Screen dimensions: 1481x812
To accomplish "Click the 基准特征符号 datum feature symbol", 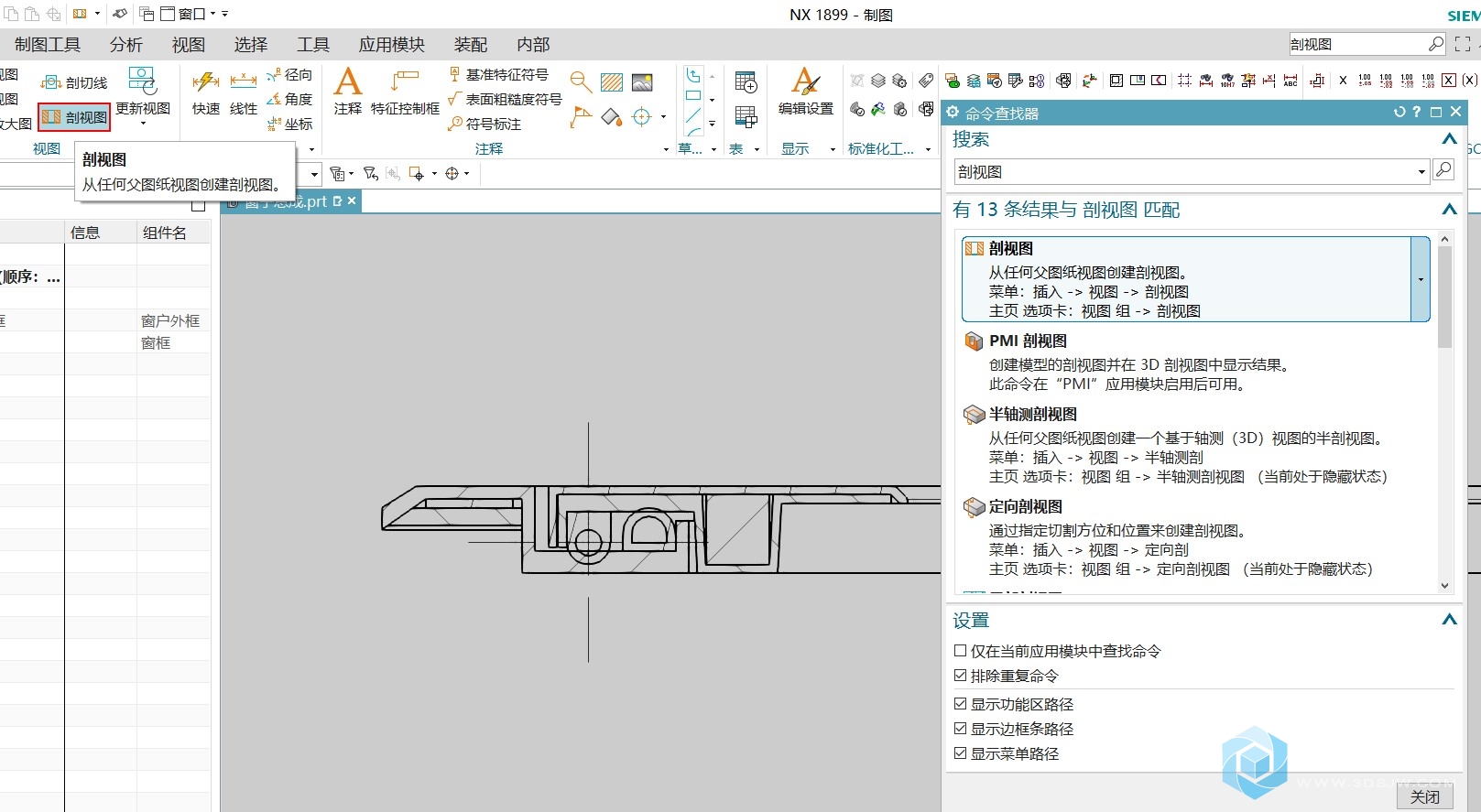I will [499, 75].
